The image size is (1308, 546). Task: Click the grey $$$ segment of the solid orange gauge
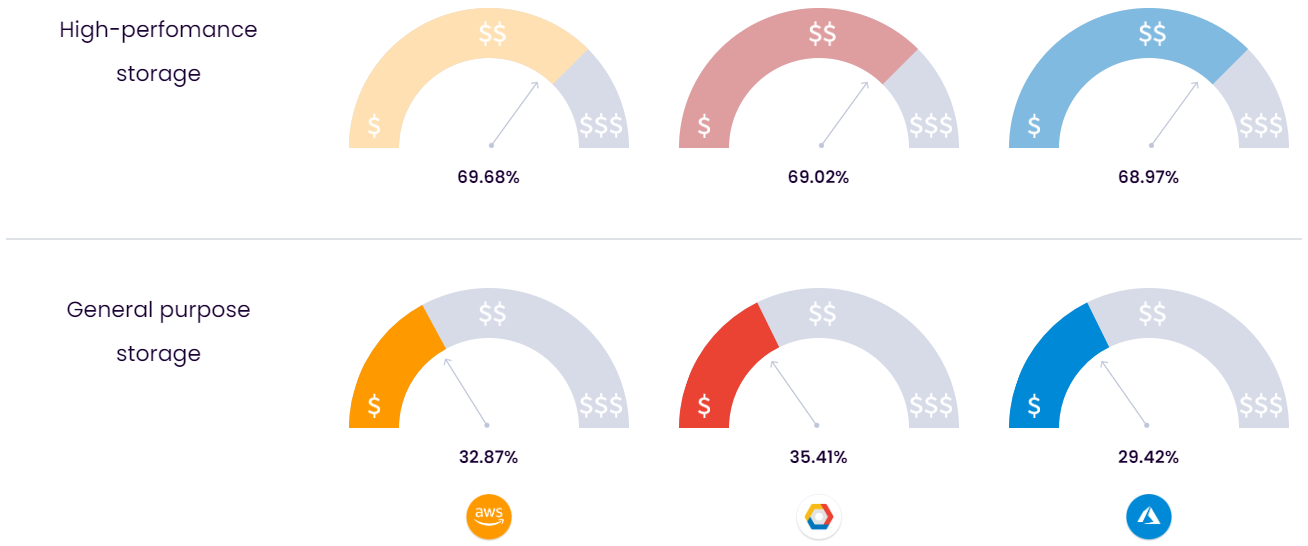601,405
